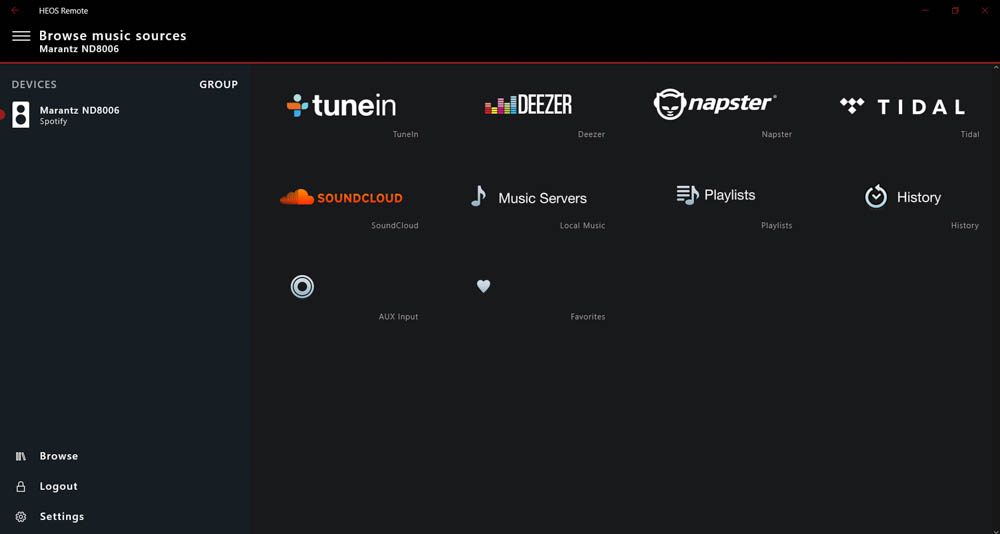Open the Deezer music source logo
Image resolution: width=1000 pixels, height=534 pixels.
click(528, 105)
